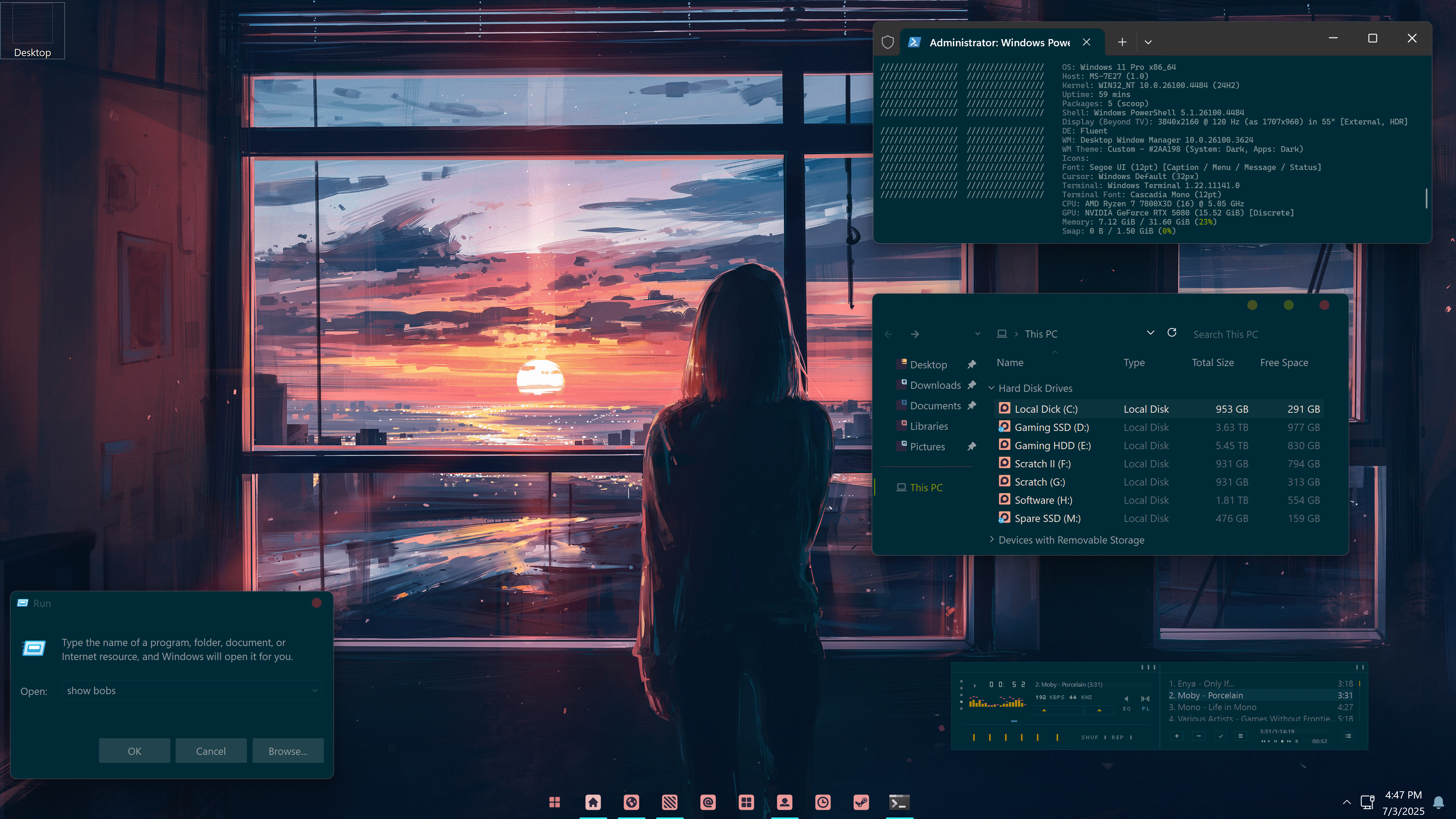Adjust the music player balance slider
1456x819 pixels.
[x=1099, y=710]
